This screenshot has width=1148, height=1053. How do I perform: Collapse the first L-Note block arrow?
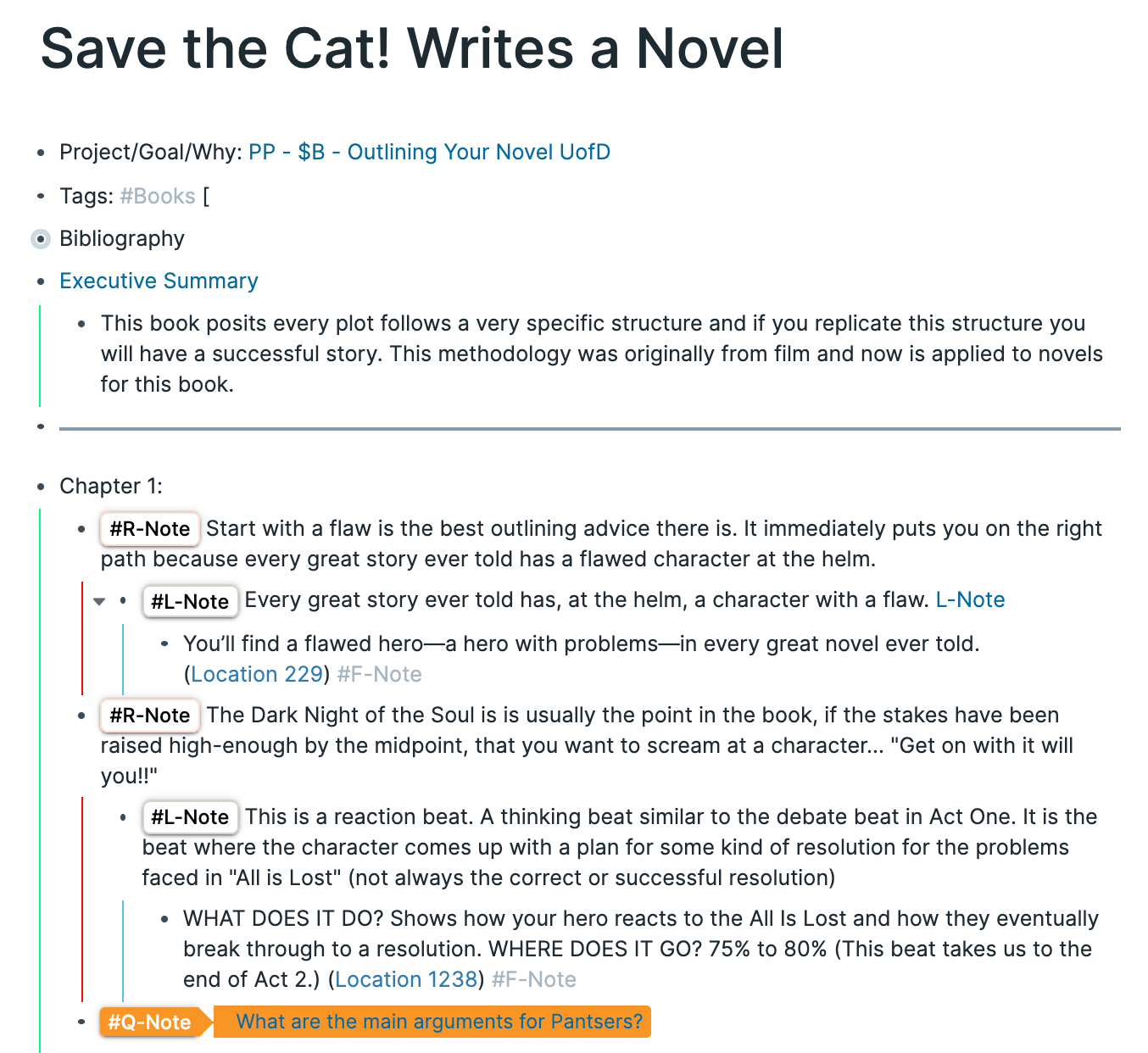pos(99,601)
